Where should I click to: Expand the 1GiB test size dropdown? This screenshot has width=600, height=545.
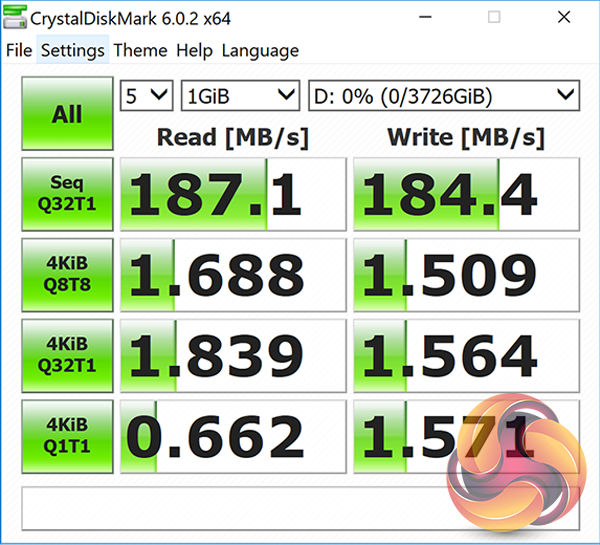[x=240, y=96]
